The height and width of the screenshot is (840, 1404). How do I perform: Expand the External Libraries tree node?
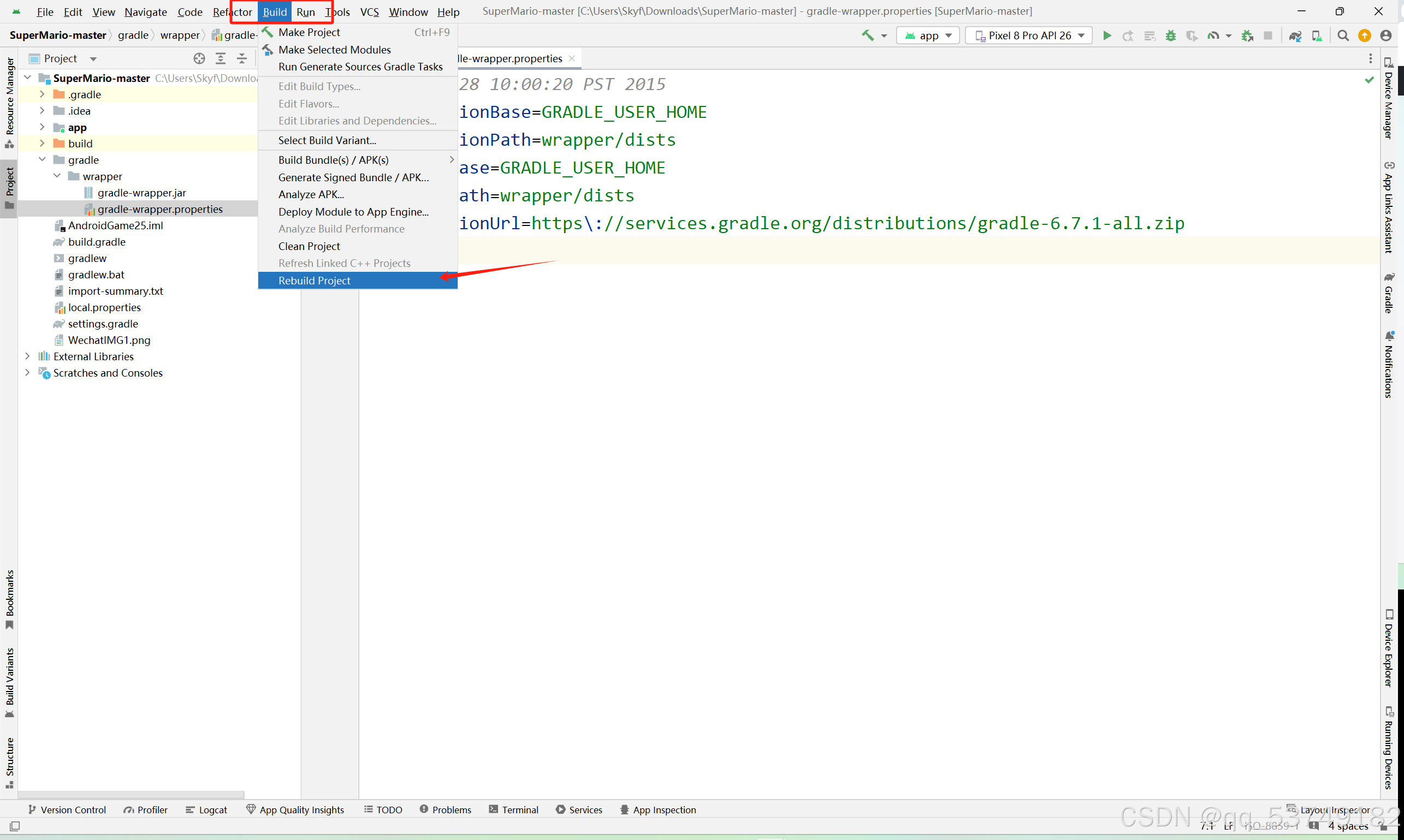[27, 356]
